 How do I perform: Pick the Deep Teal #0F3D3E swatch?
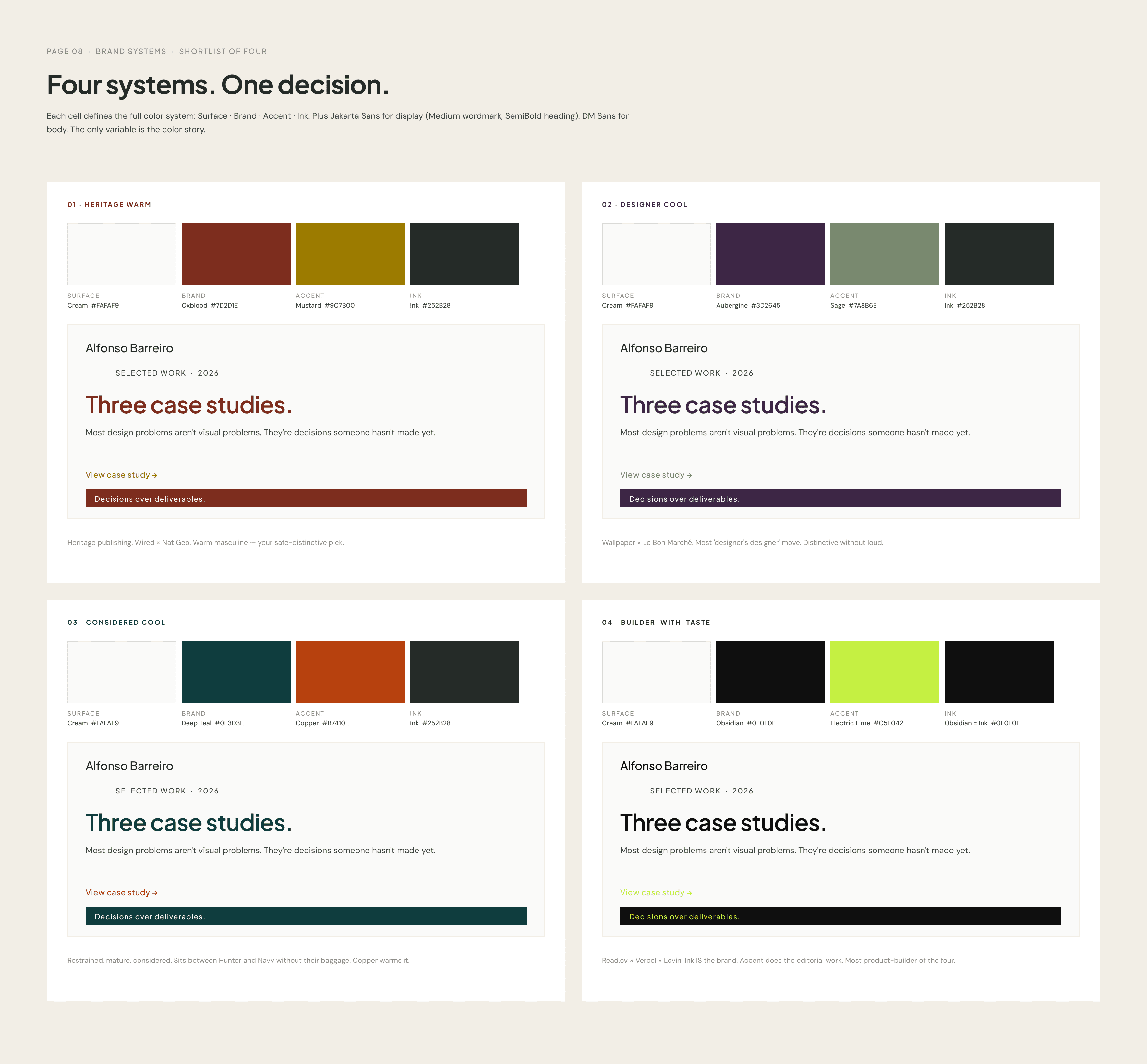click(x=236, y=672)
